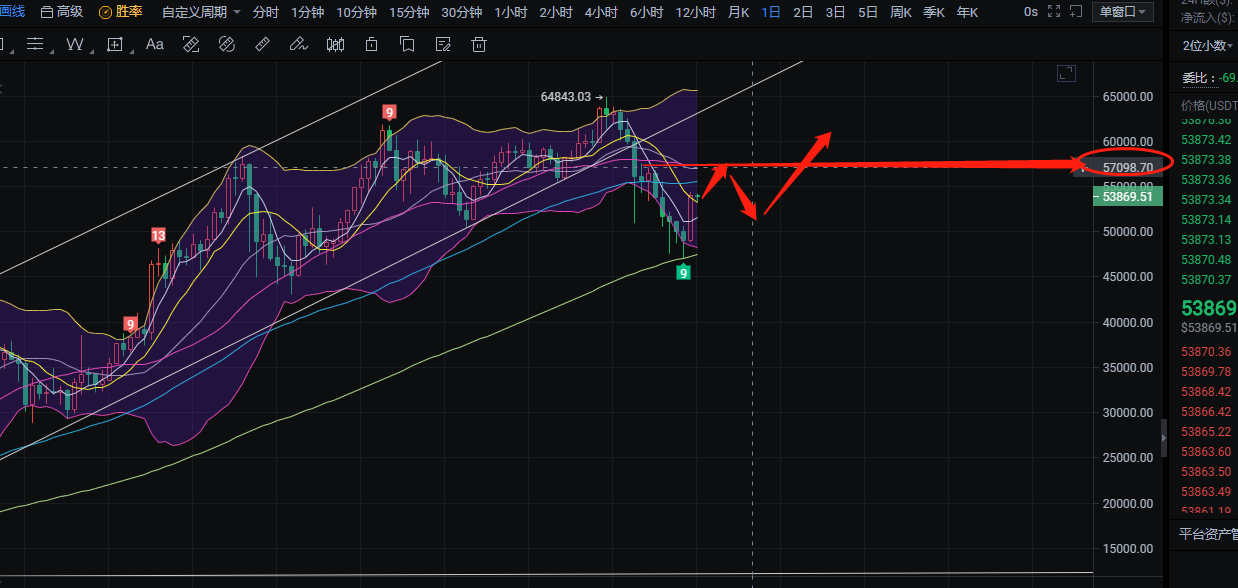1238x588 pixels.
Task: Switch to 1分钟 timeframe
Action: [x=308, y=12]
